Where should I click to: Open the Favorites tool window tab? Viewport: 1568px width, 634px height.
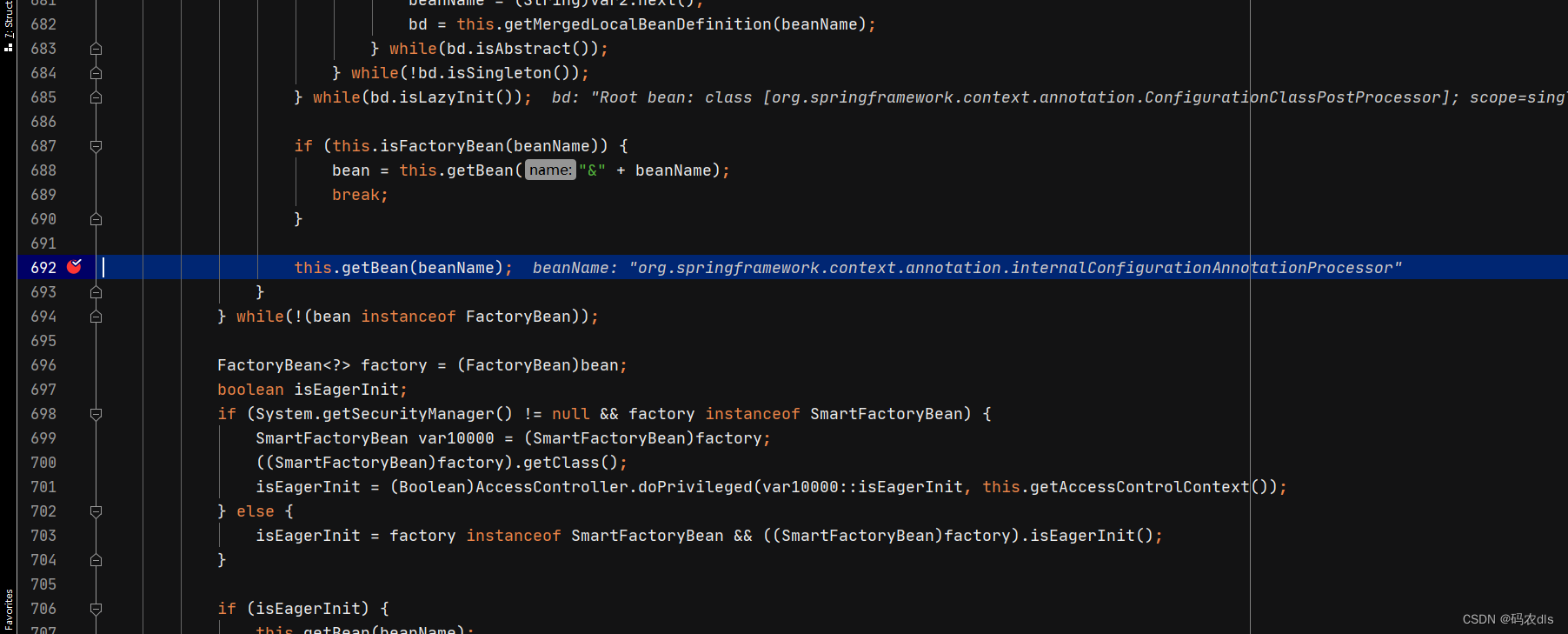coord(8,609)
